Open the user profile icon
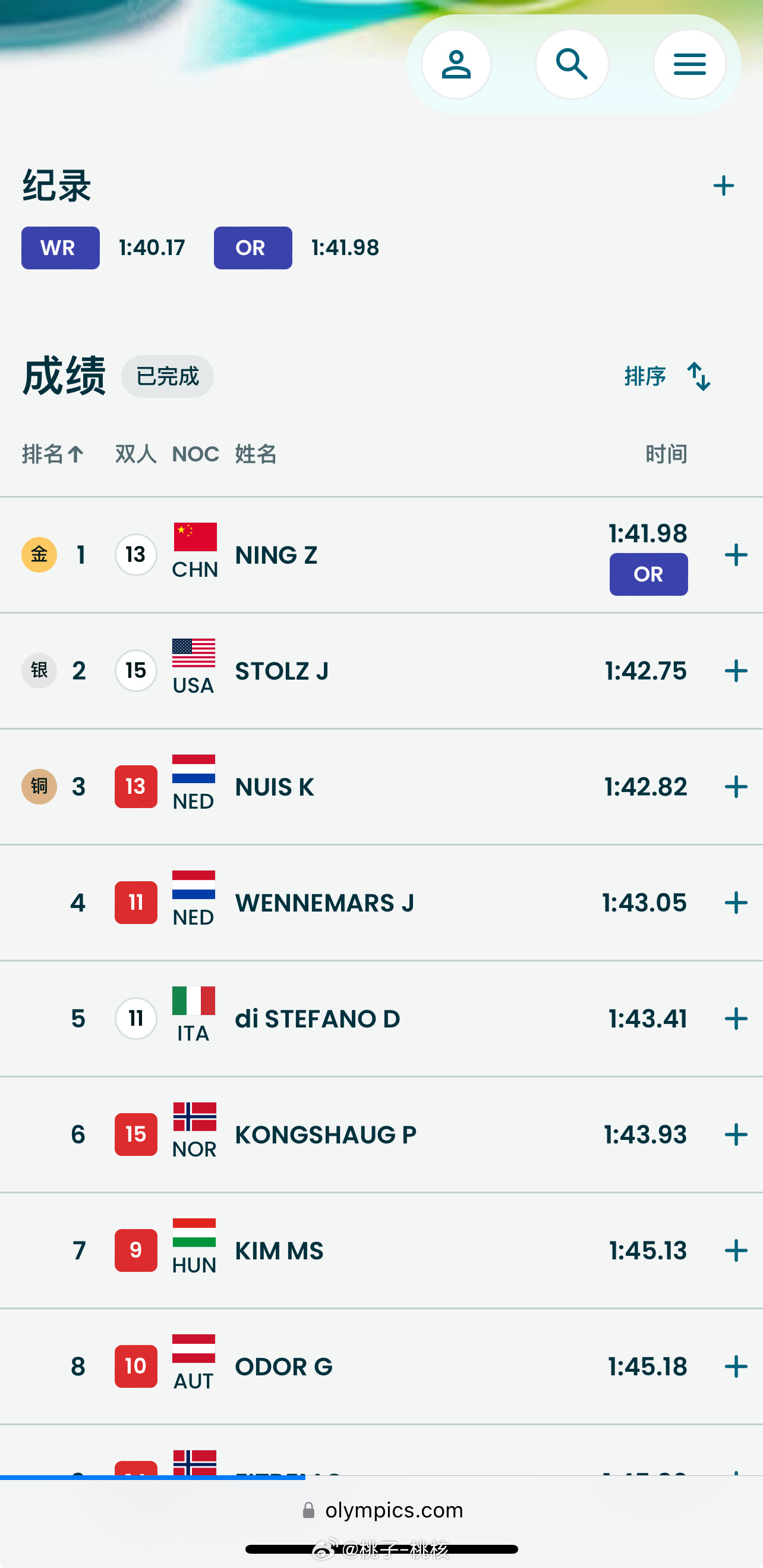763x1568 pixels. click(x=456, y=65)
